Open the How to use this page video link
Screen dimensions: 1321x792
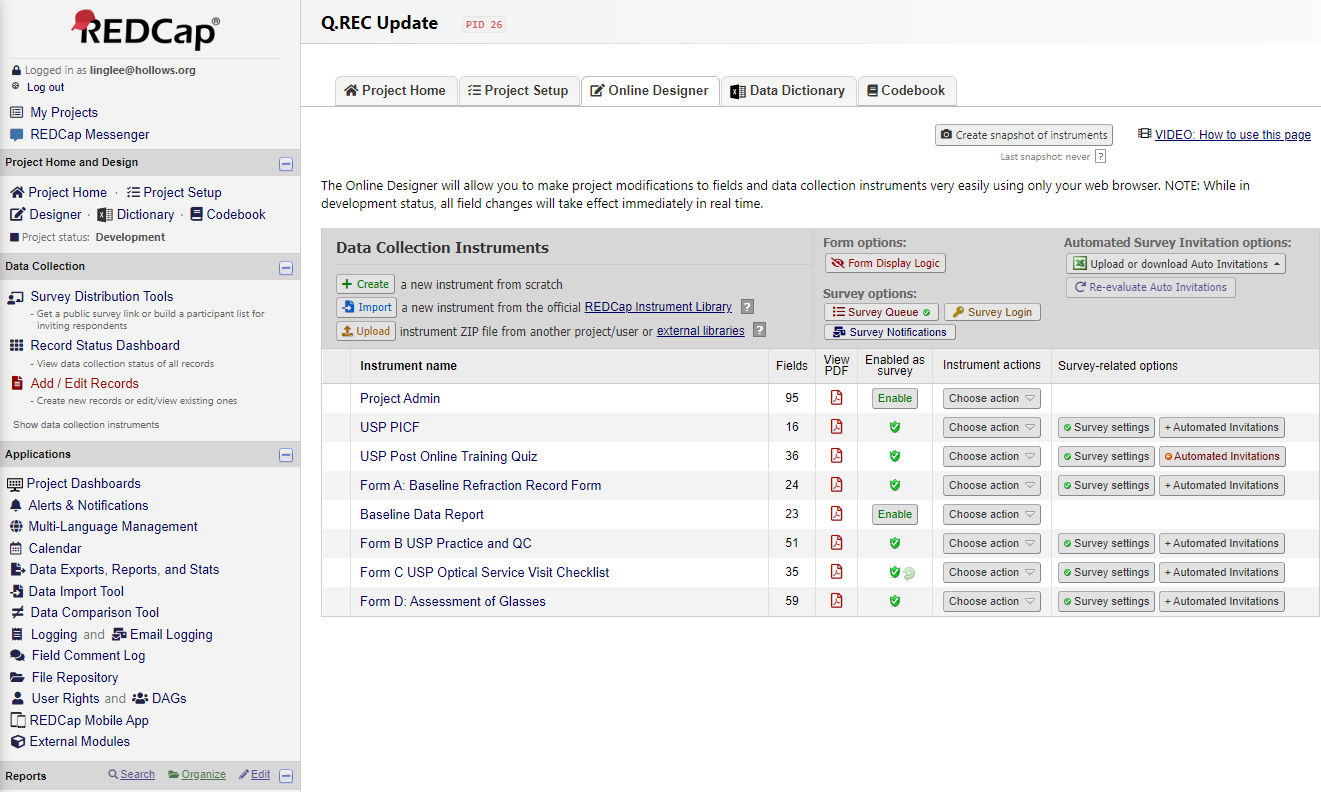coord(1232,135)
